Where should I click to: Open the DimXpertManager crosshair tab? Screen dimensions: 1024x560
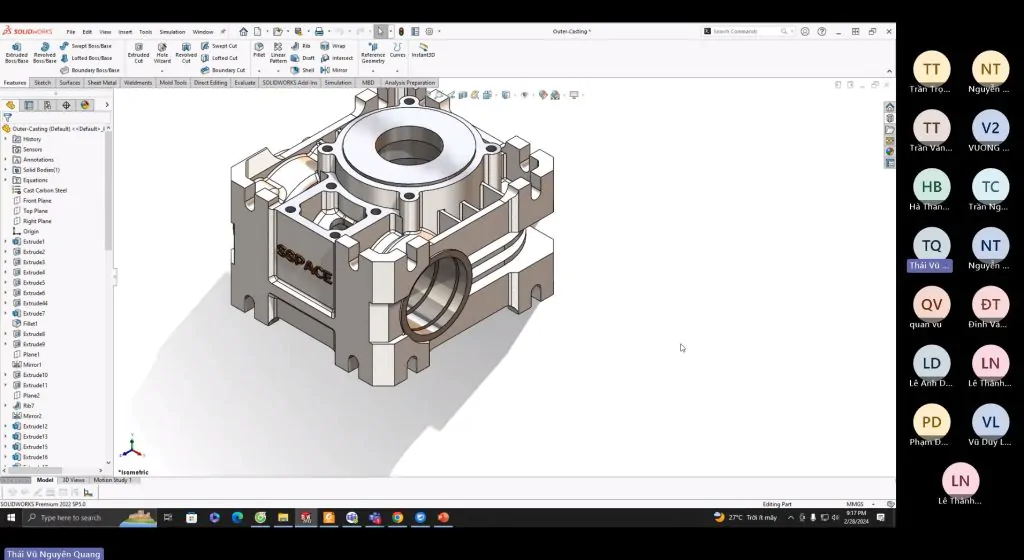click(66, 105)
